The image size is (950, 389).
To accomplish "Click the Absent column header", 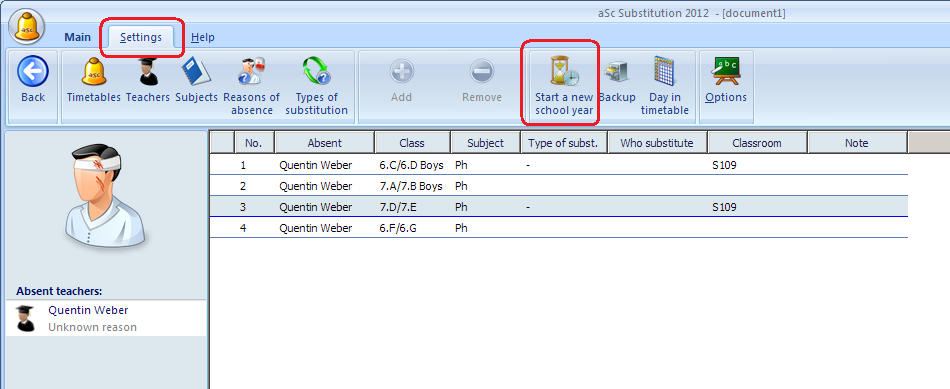I will point(324,143).
